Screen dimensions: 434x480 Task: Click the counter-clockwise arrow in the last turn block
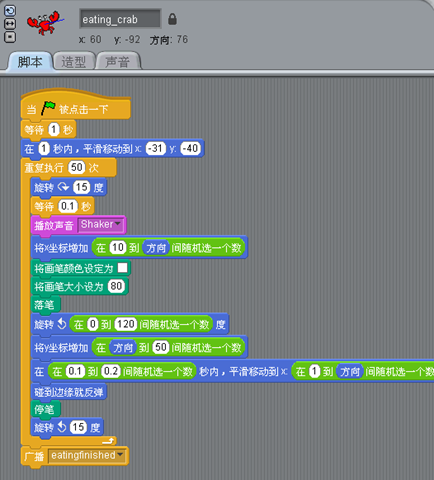pyautogui.click(x=62, y=427)
